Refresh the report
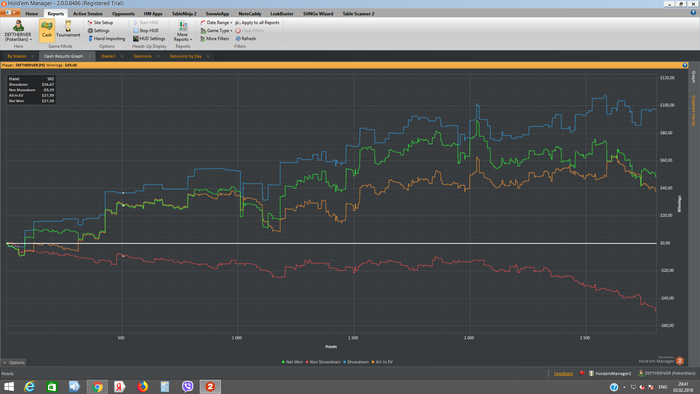 coord(246,38)
